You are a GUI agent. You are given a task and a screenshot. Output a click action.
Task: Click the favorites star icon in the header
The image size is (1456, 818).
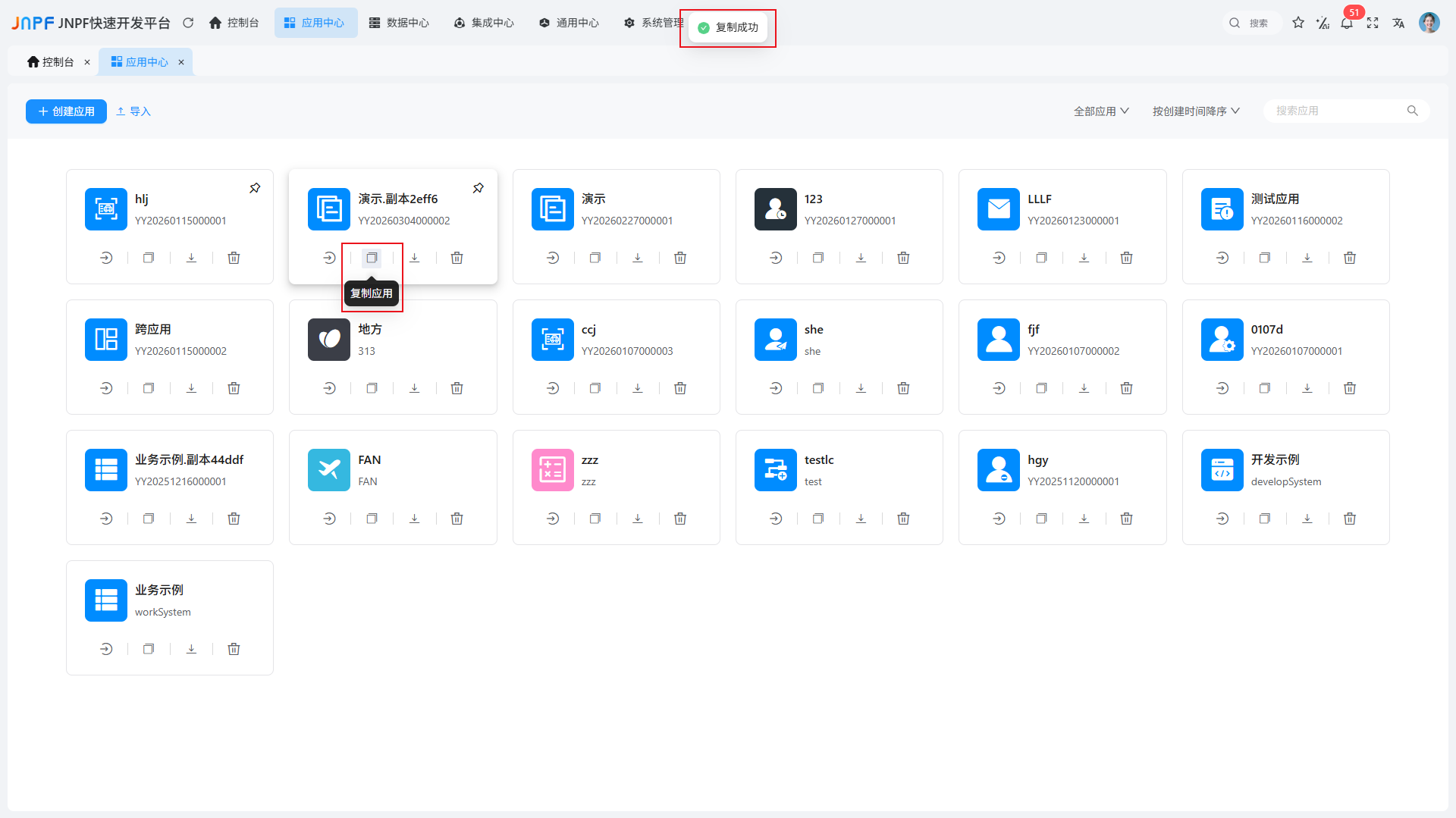(1298, 23)
